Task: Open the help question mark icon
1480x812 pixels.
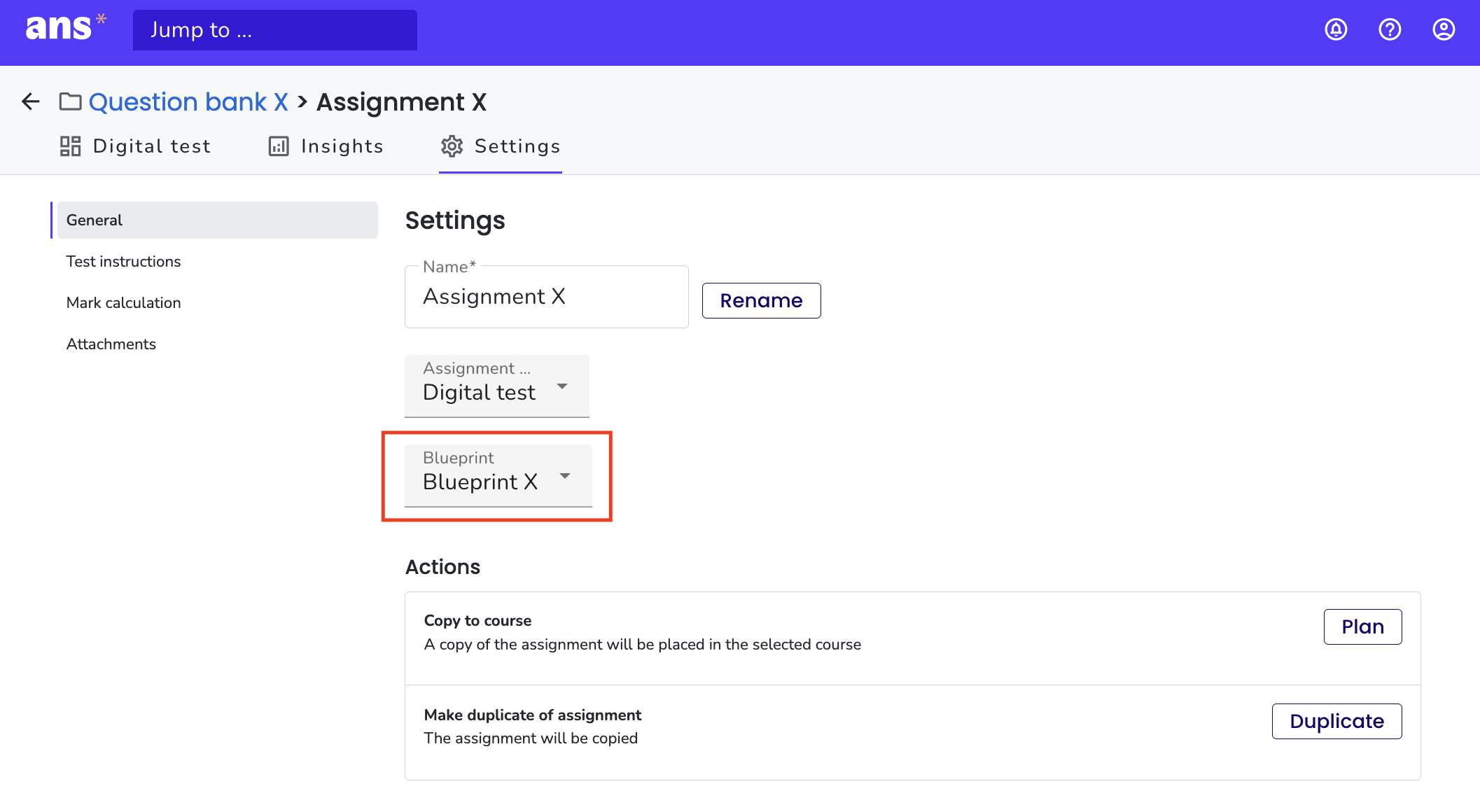Action: click(x=1390, y=29)
